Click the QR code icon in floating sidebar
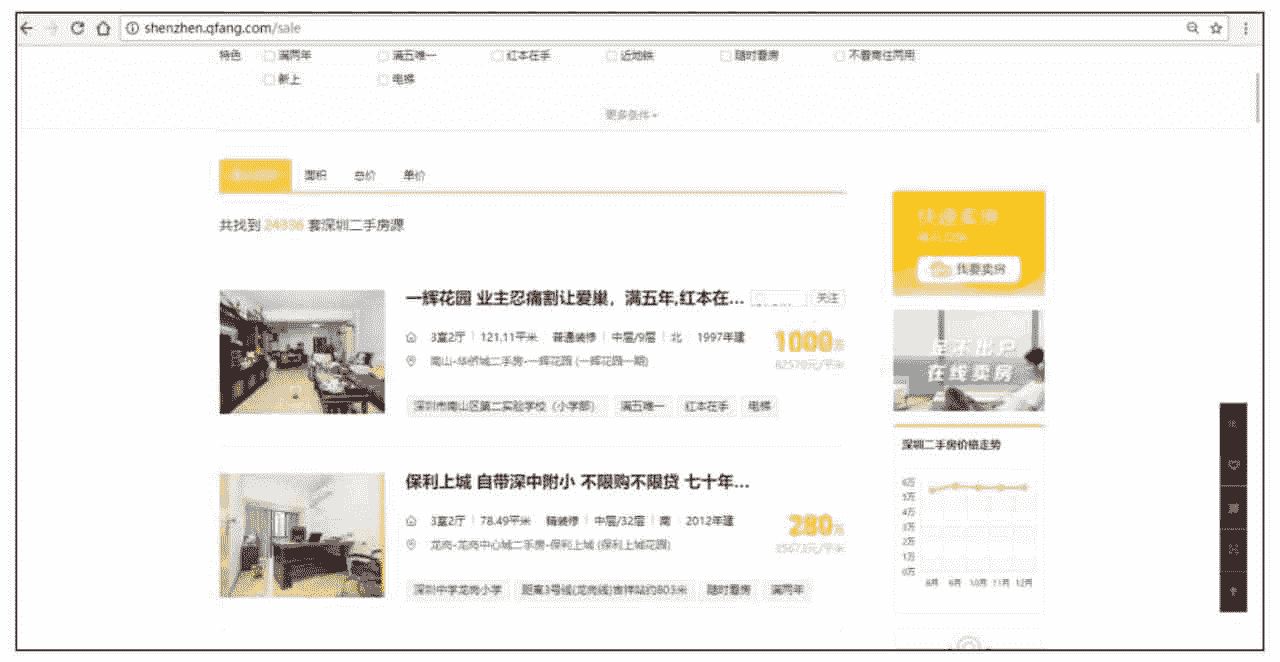 (x=1233, y=549)
